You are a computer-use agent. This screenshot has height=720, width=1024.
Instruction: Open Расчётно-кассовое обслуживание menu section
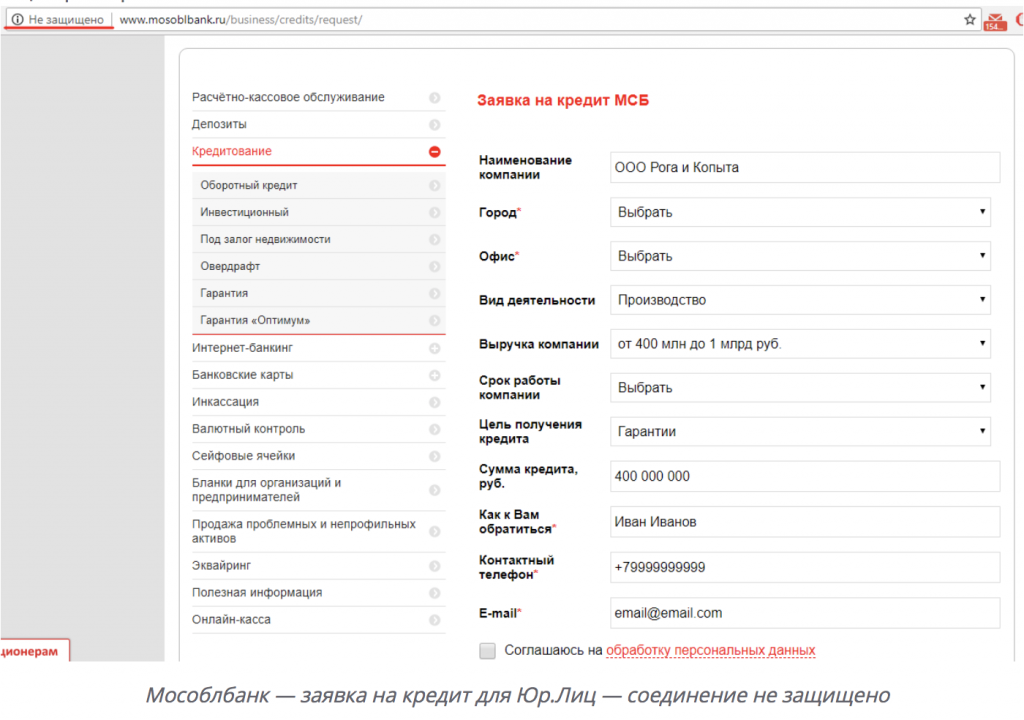[x=288, y=97]
